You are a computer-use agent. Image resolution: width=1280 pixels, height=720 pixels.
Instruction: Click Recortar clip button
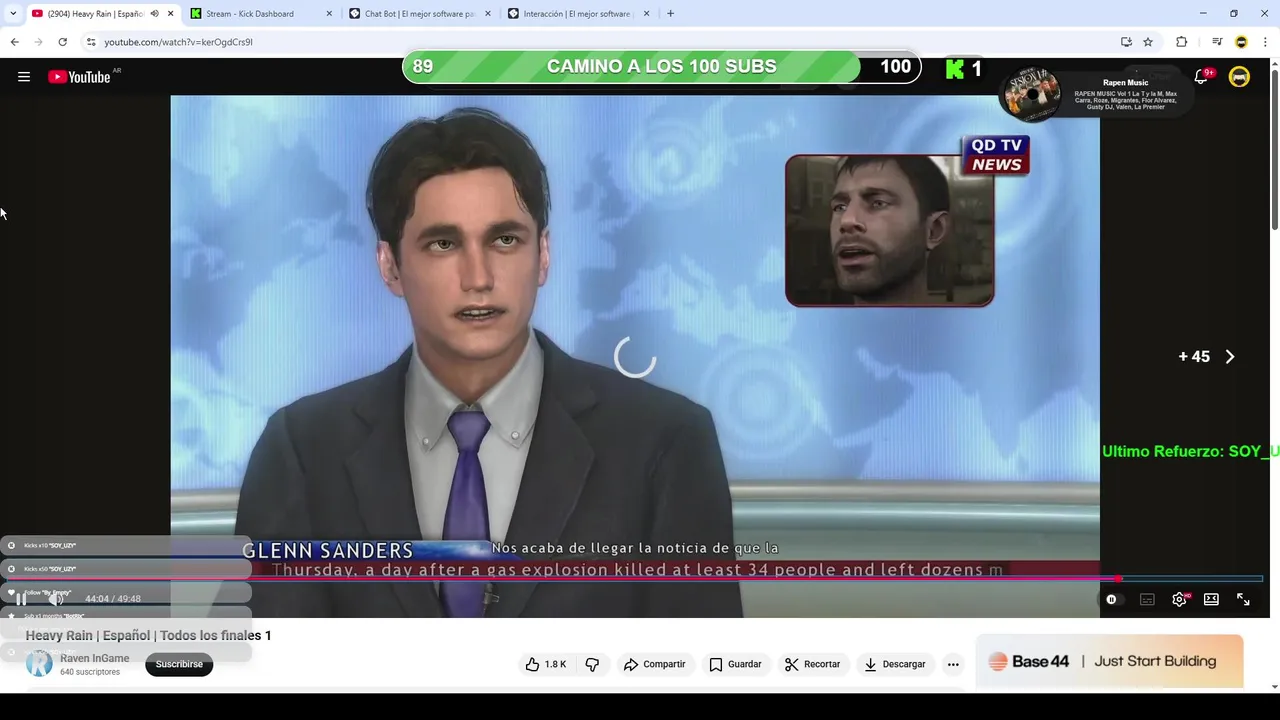pos(812,664)
